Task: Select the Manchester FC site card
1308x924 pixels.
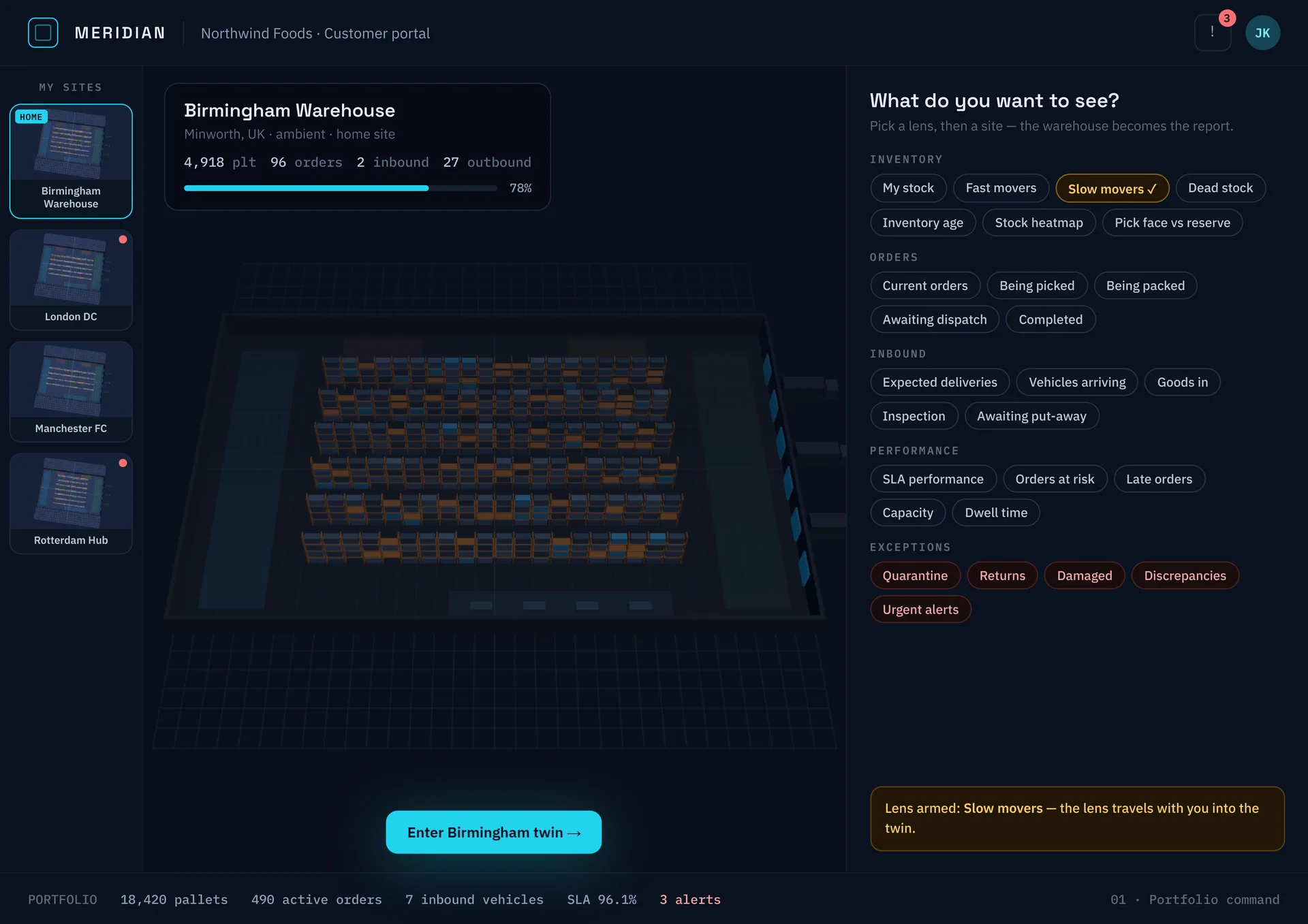Action: click(71, 392)
